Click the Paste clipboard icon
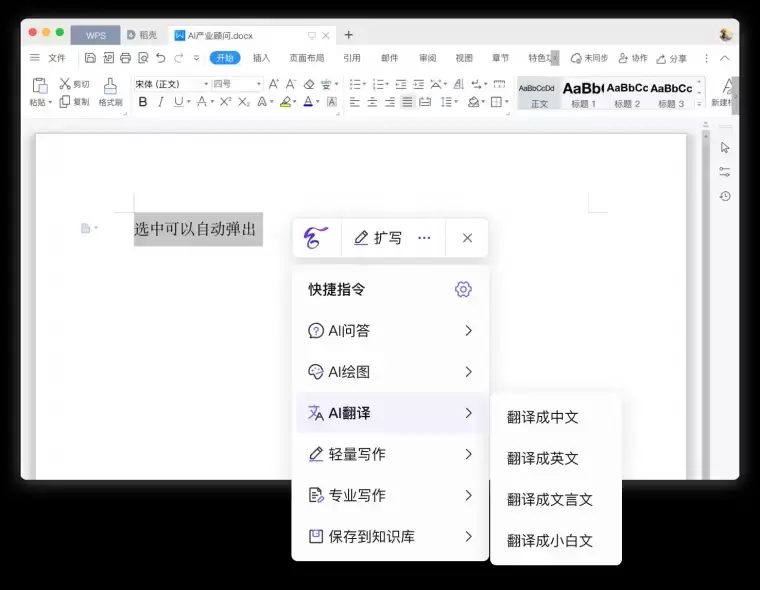This screenshot has height=590, width=760. pyautogui.click(x=39, y=86)
